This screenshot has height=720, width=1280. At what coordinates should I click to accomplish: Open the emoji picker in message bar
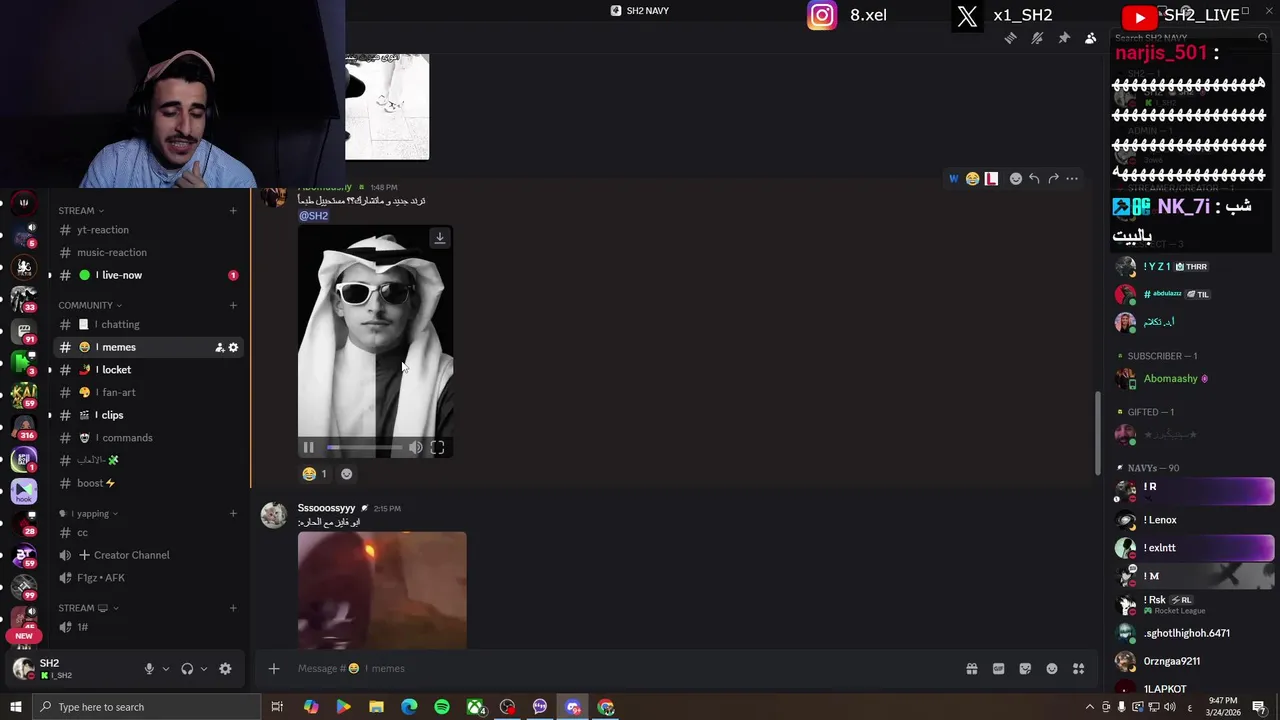point(1052,669)
